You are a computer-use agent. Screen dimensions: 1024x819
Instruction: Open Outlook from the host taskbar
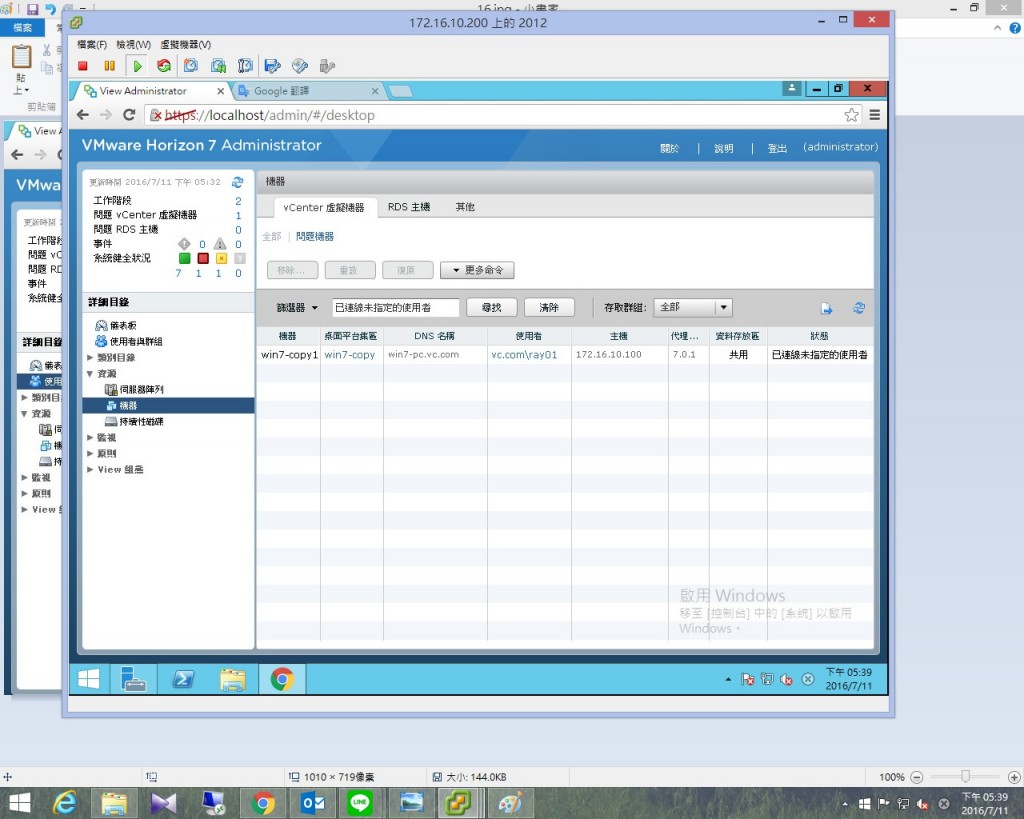coord(312,803)
